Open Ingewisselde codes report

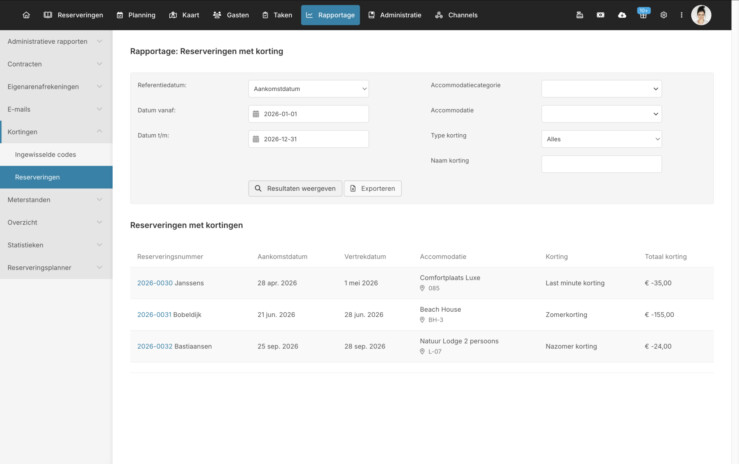56,155
